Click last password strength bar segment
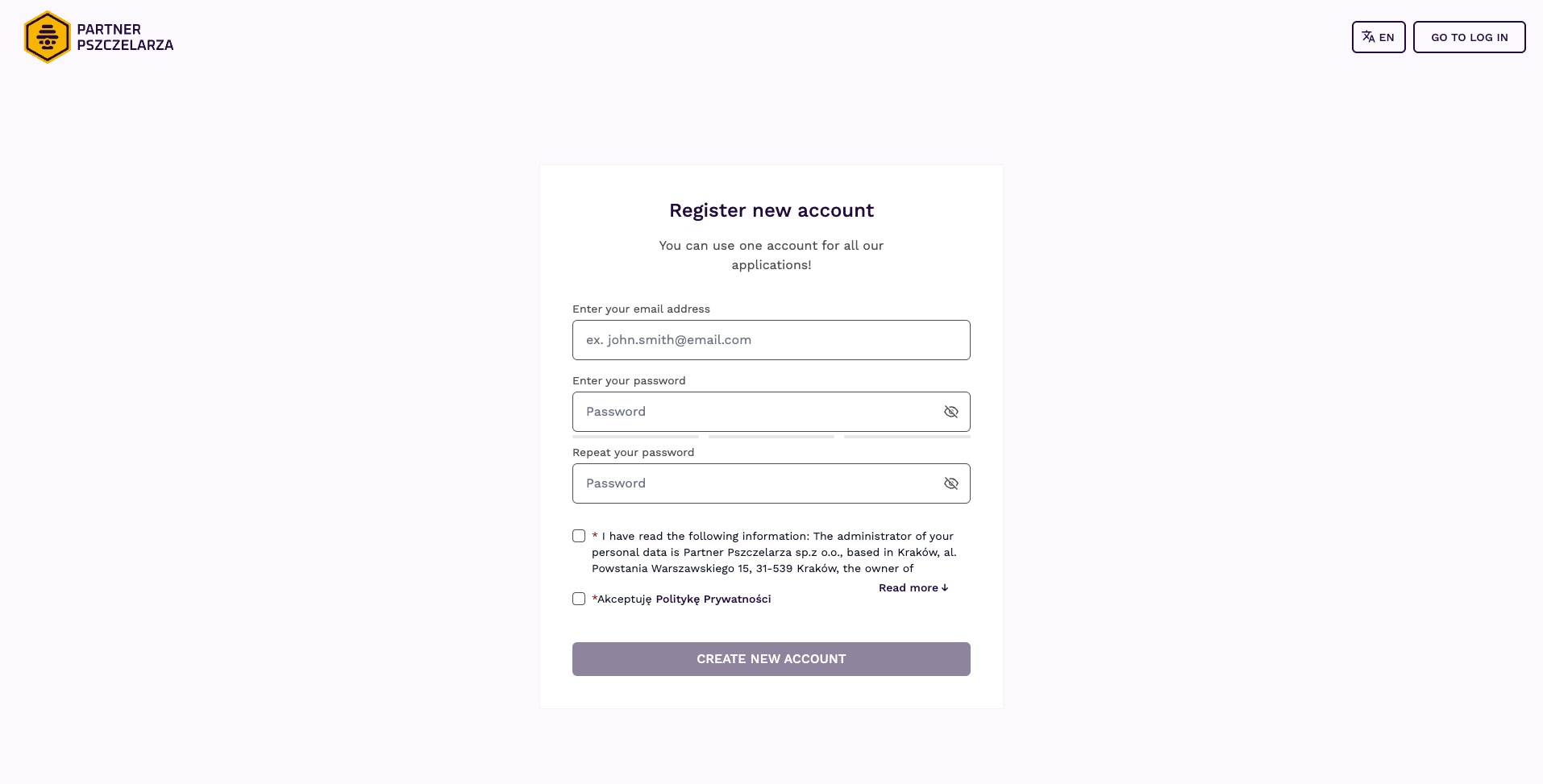The width and height of the screenshot is (1543, 784). point(906,437)
